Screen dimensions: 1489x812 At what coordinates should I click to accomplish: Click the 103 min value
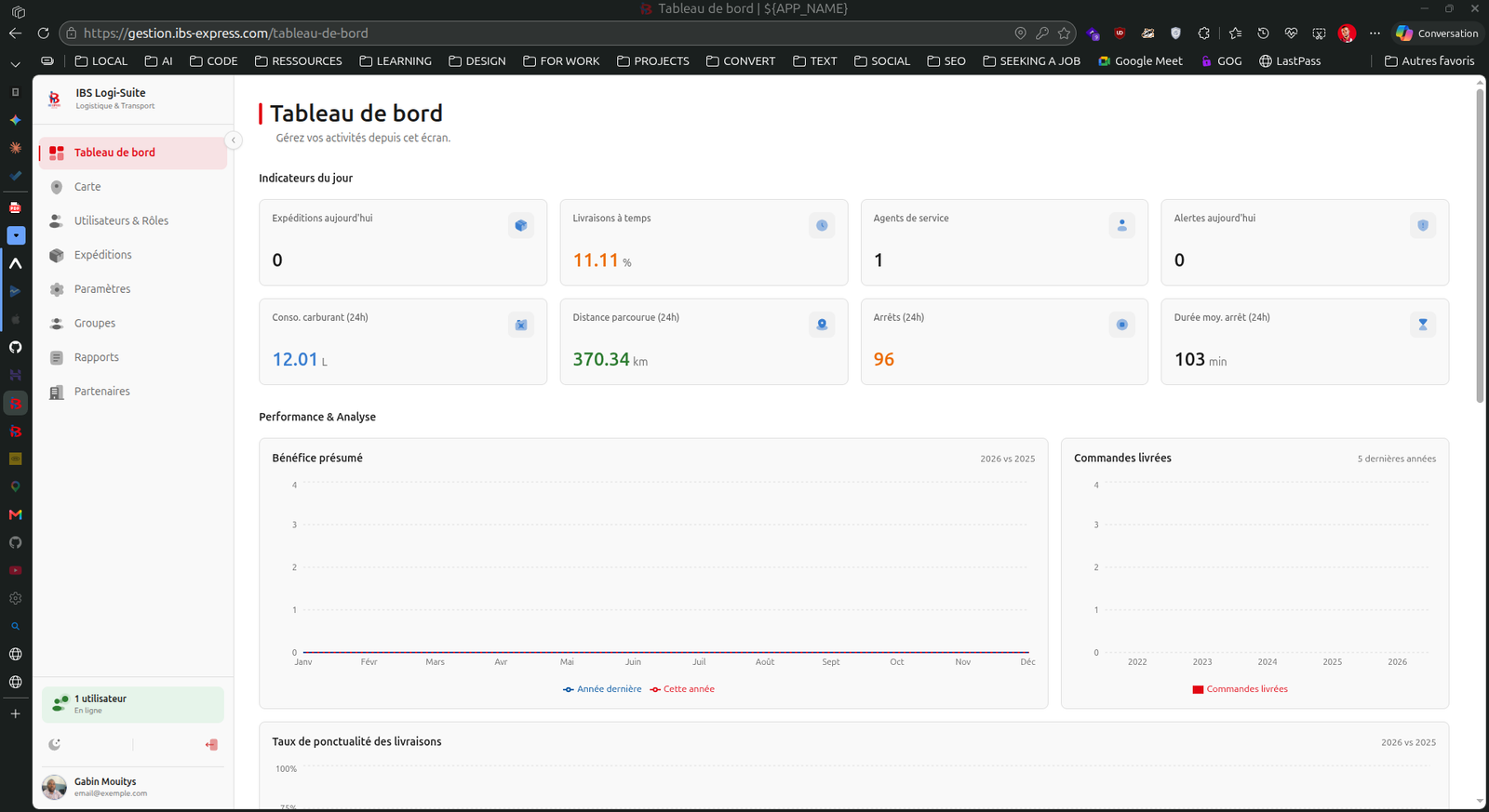pos(1201,359)
